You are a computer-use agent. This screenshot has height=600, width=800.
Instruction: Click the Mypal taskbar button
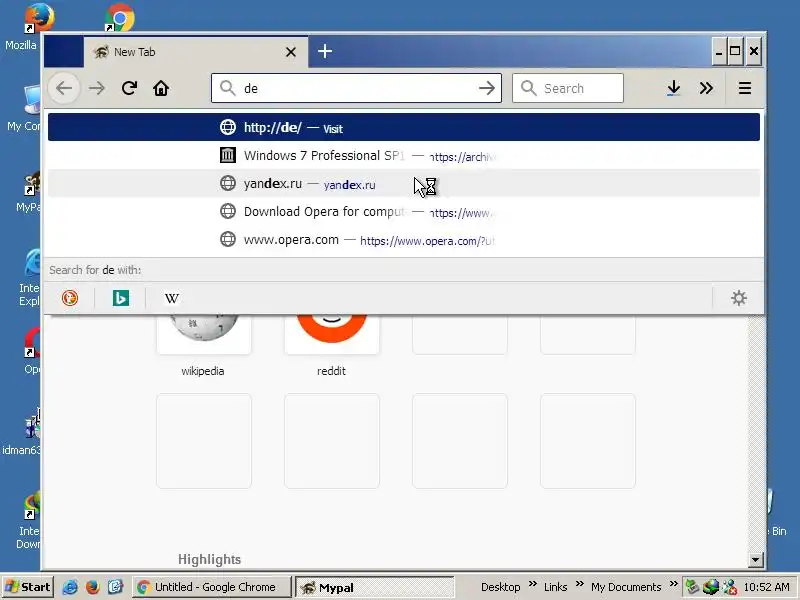coord(374,587)
